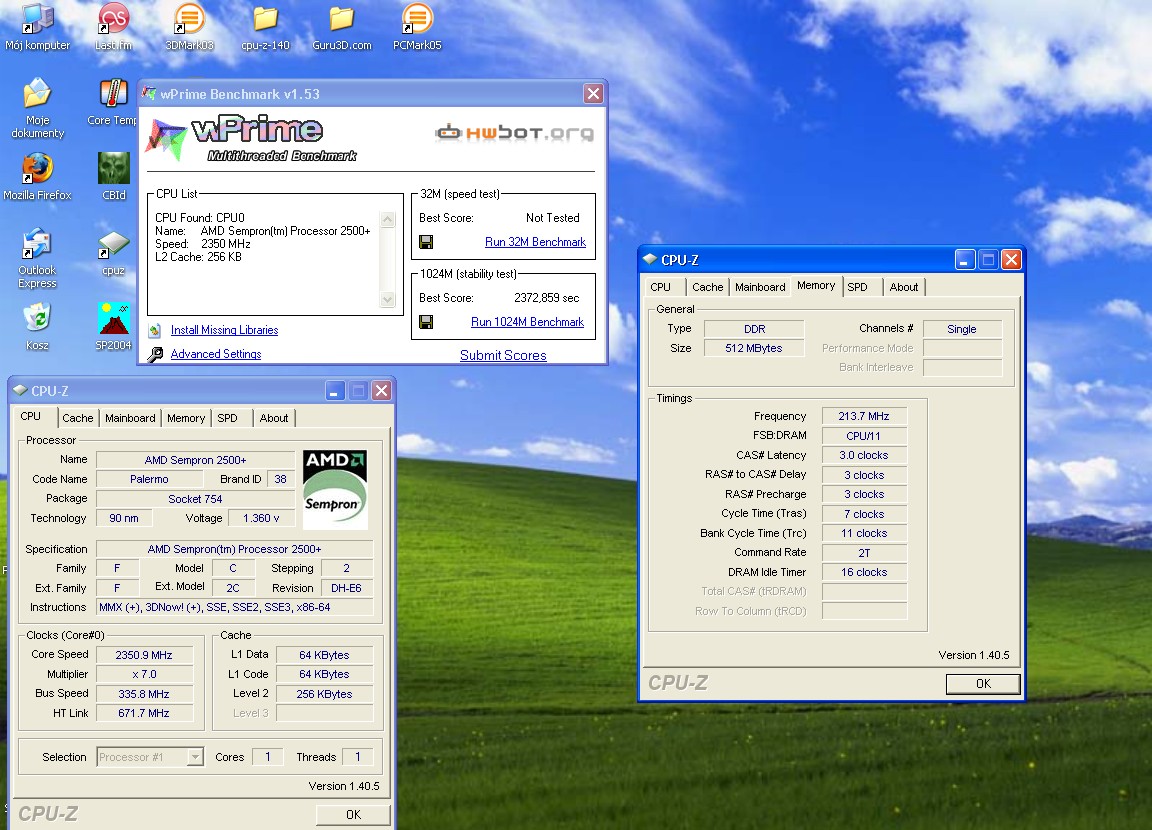Open the Advanced Settings link

tap(216, 354)
